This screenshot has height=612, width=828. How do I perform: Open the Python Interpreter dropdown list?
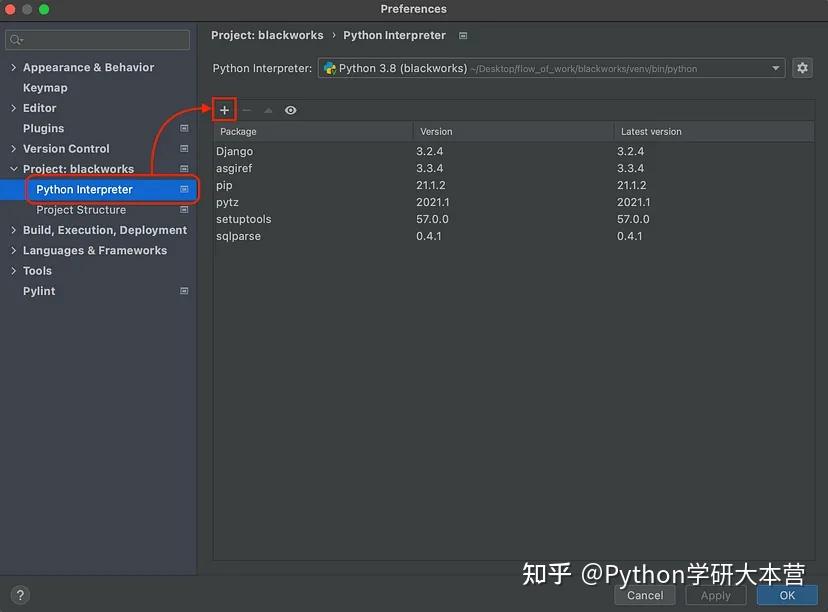coord(776,67)
